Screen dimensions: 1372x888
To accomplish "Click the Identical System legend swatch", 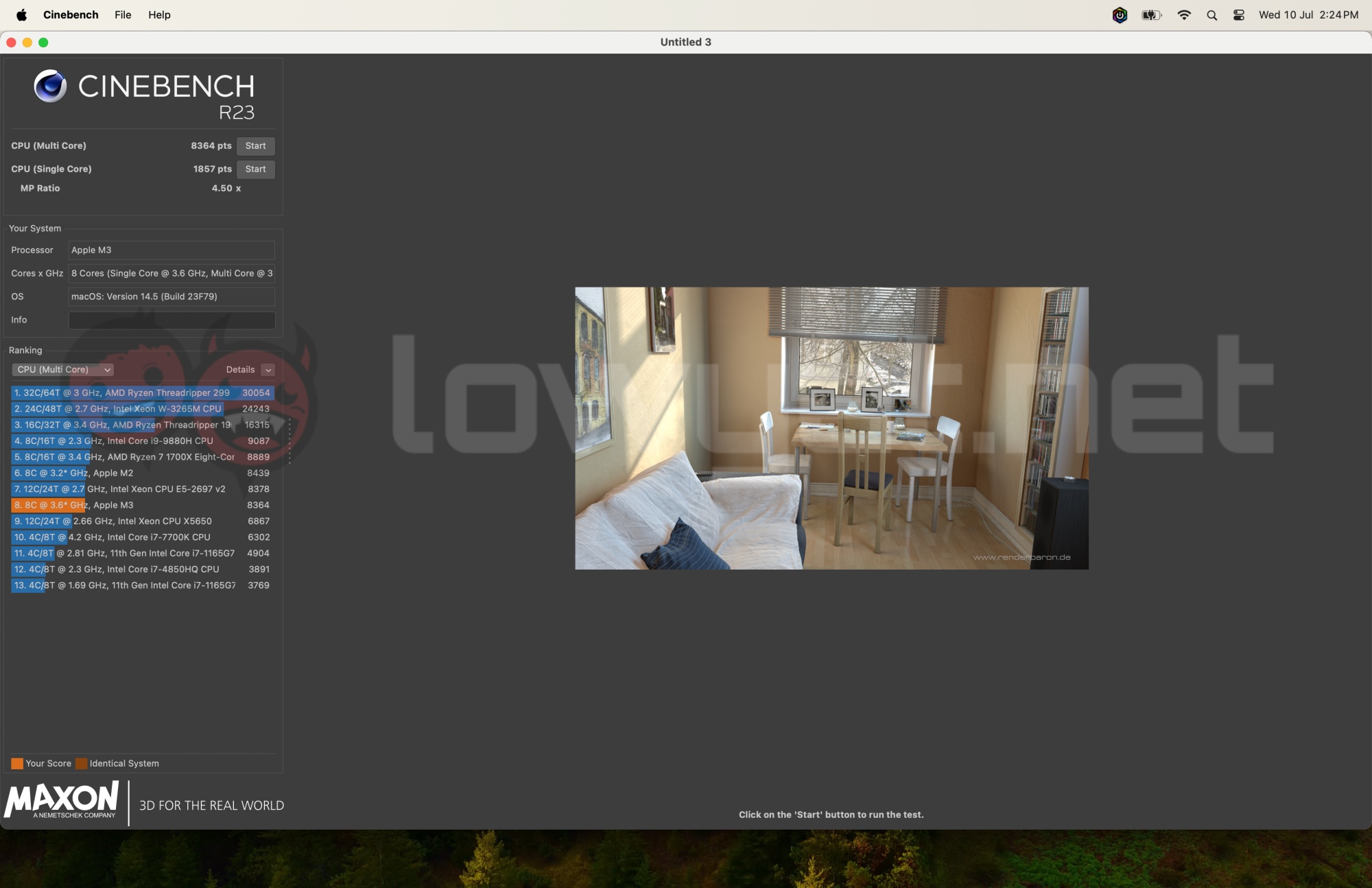I will (x=81, y=763).
